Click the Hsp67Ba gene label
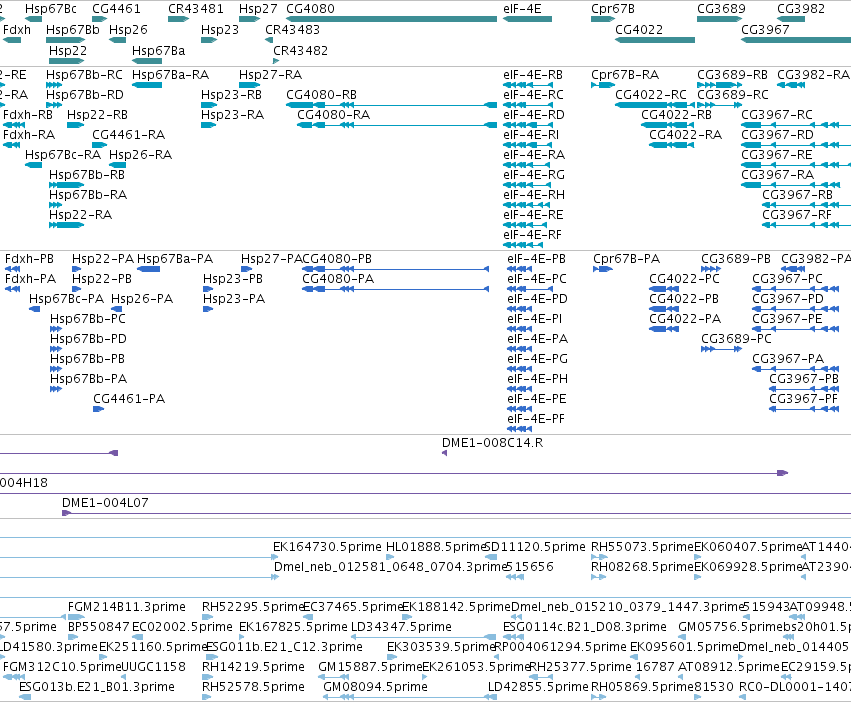This screenshot has width=851, height=702. [158, 50]
